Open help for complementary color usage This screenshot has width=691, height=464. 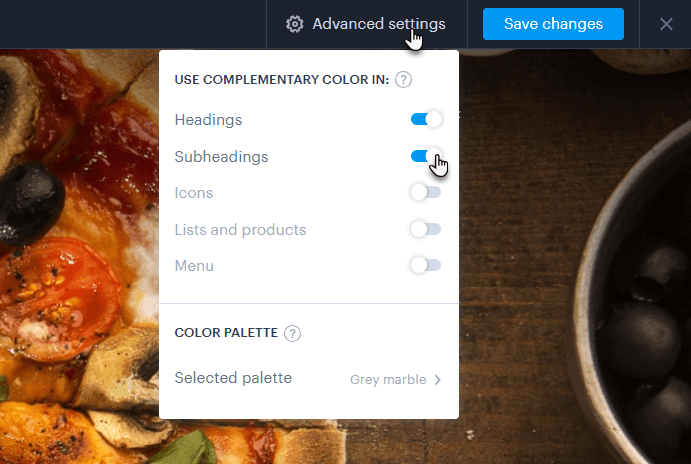coord(404,80)
